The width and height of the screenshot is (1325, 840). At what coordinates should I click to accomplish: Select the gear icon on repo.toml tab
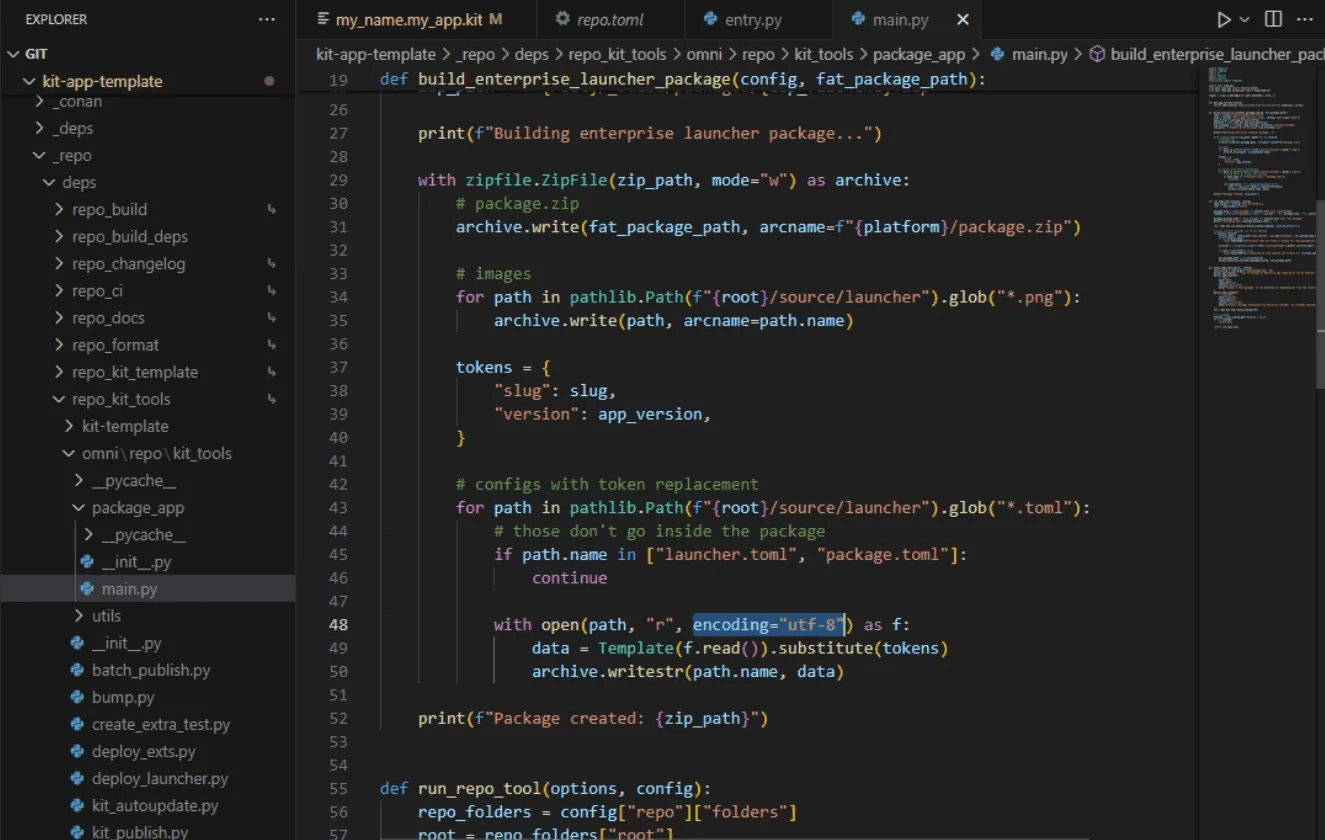[562, 19]
